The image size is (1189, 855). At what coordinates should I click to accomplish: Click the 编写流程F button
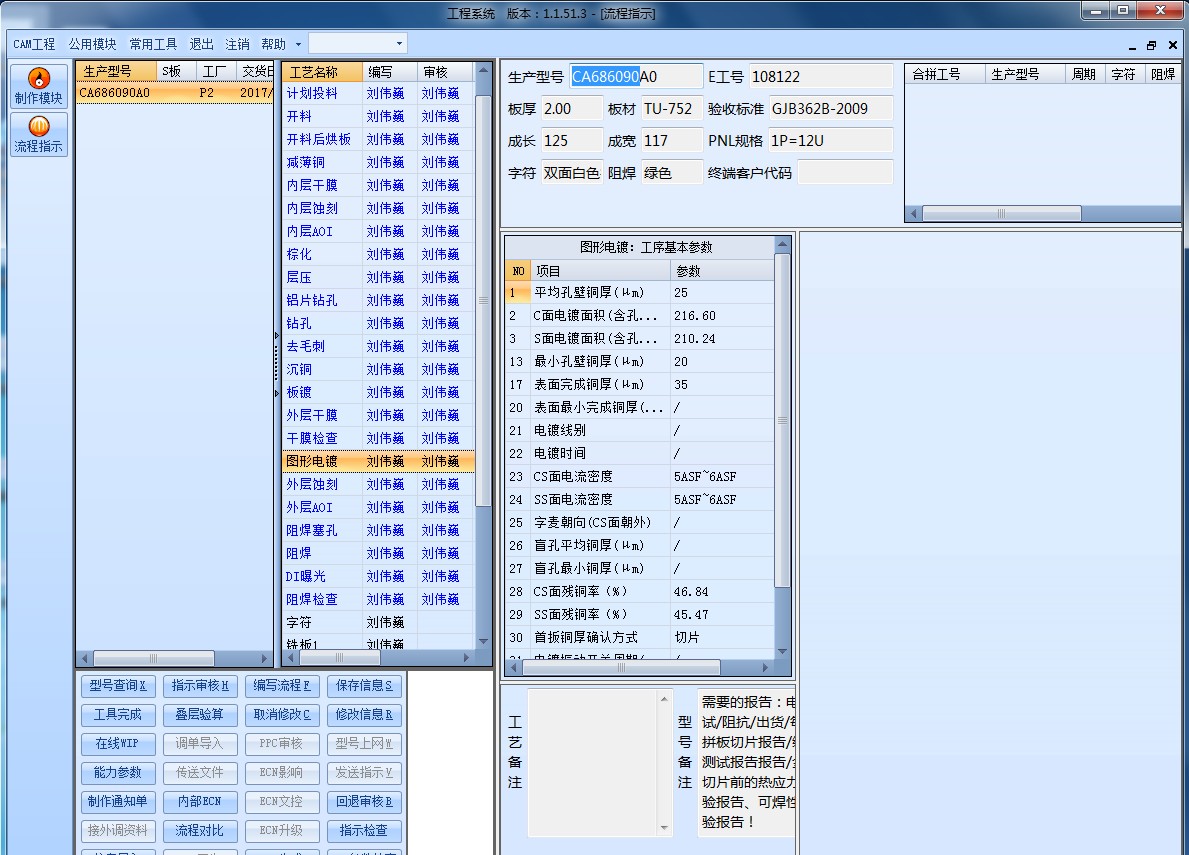282,686
